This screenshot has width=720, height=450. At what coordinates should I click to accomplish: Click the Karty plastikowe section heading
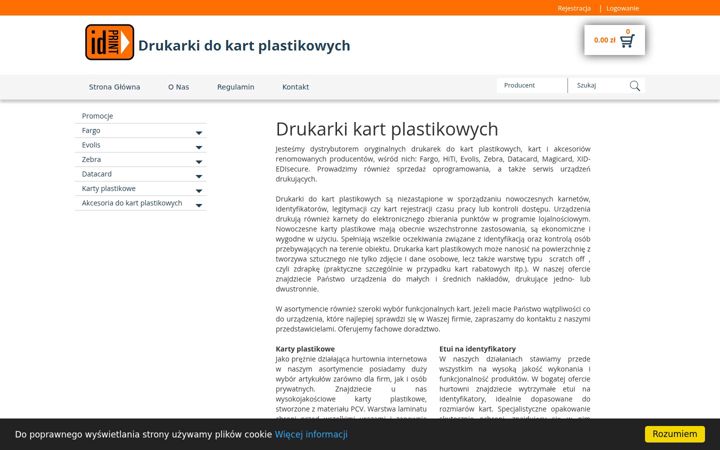click(305, 349)
